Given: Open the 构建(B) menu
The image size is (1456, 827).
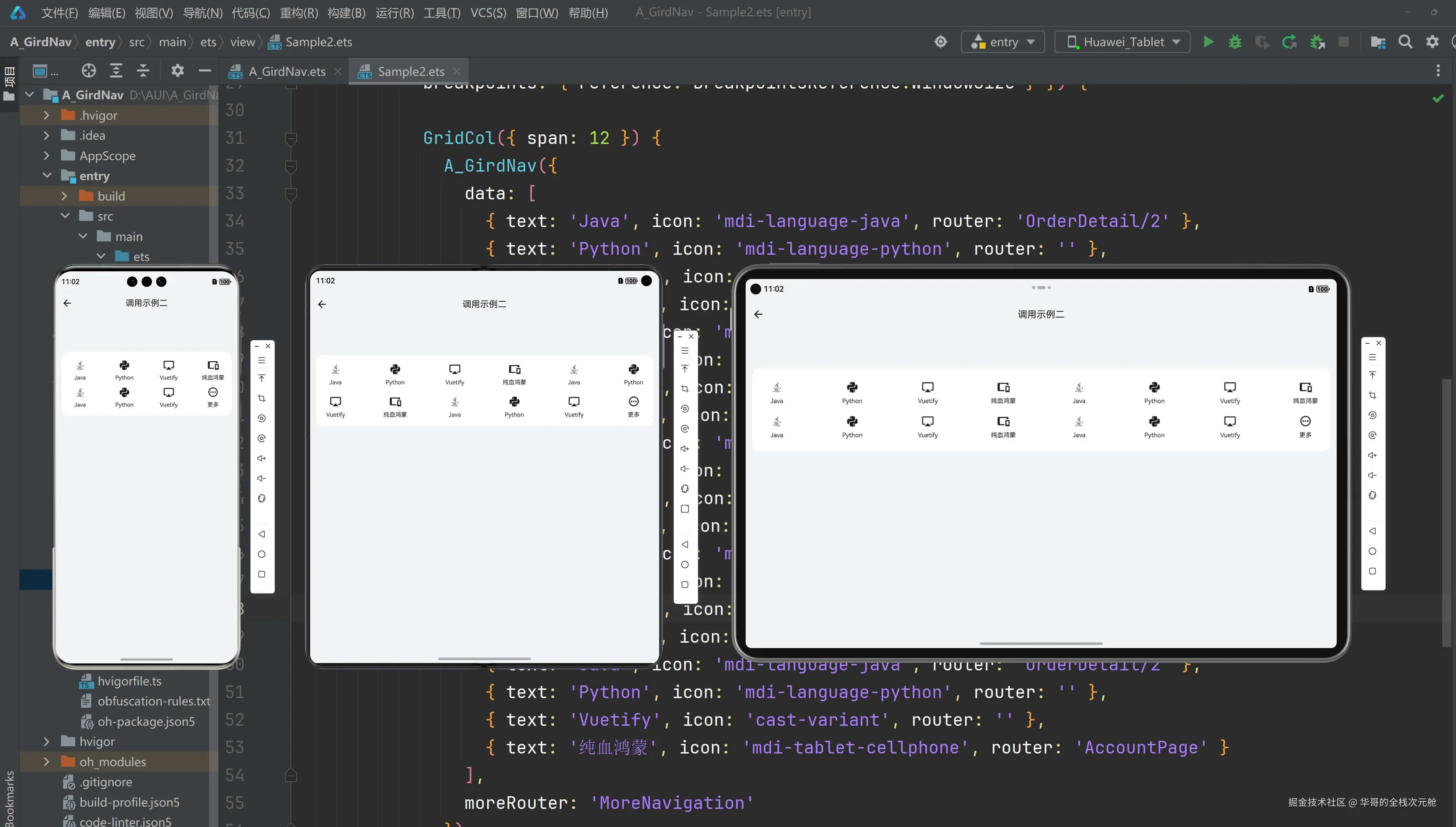Looking at the screenshot, I should pyautogui.click(x=346, y=12).
